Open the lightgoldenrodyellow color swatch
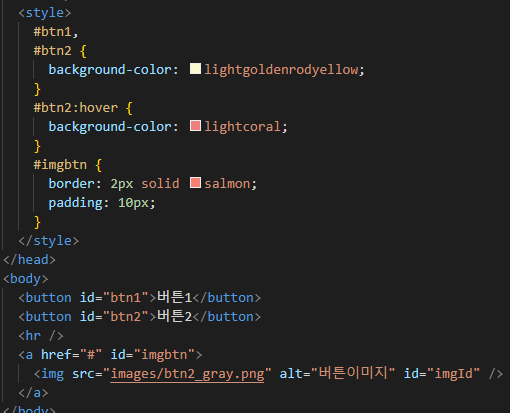Image resolution: width=510 pixels, height=413 pixels. point(195,69)
